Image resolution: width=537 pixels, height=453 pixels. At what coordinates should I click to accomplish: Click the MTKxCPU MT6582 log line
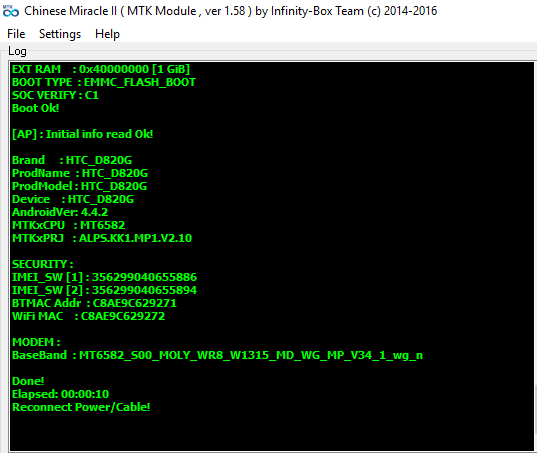point(68,225)
